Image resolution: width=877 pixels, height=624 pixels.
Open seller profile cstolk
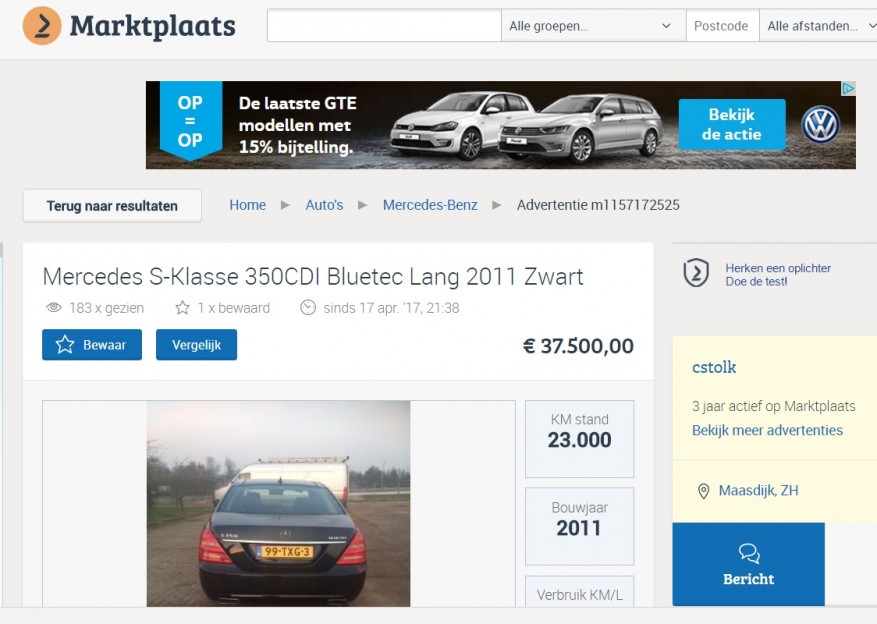(x=714, y=367)
